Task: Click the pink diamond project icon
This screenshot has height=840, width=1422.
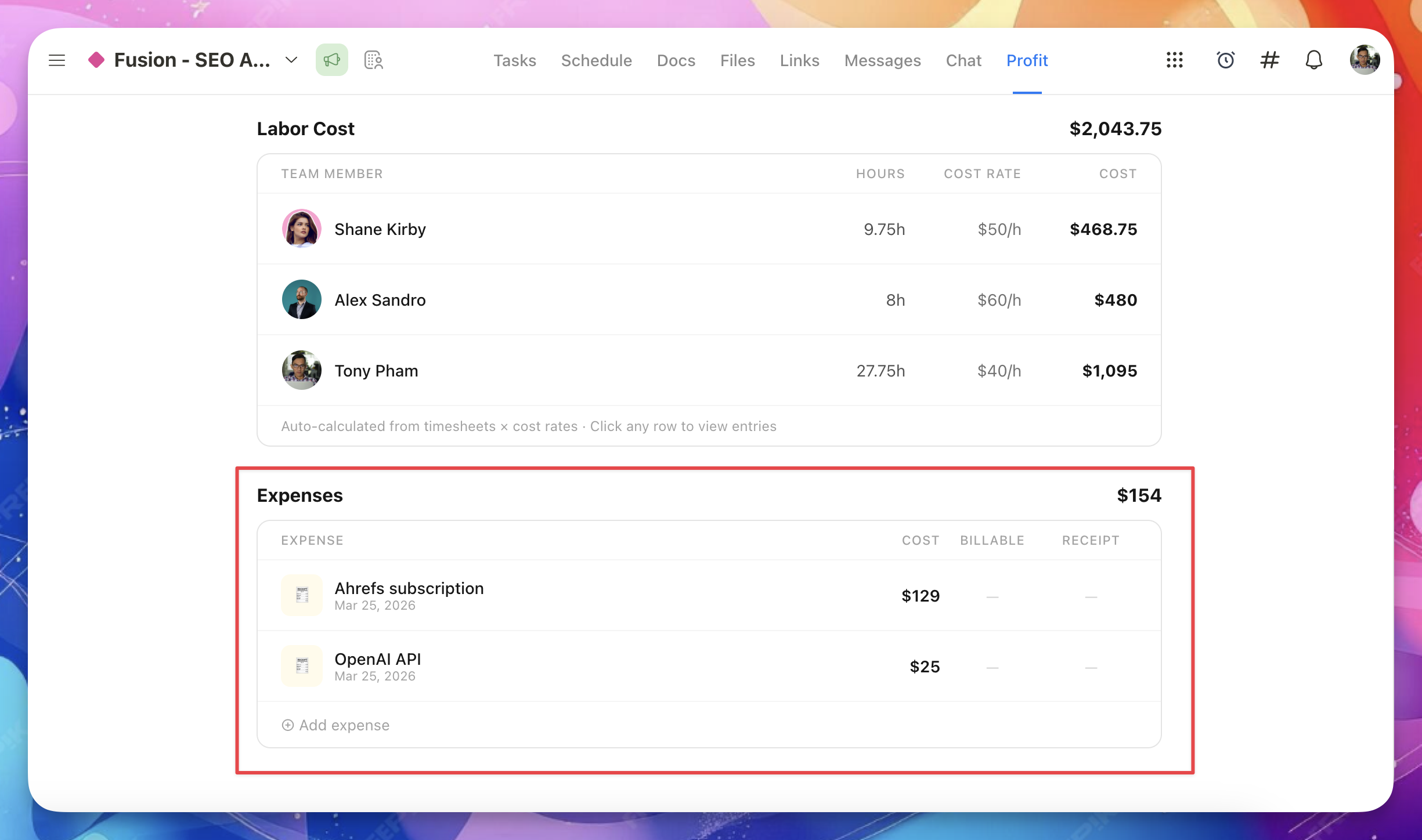Action: [96, 60]
